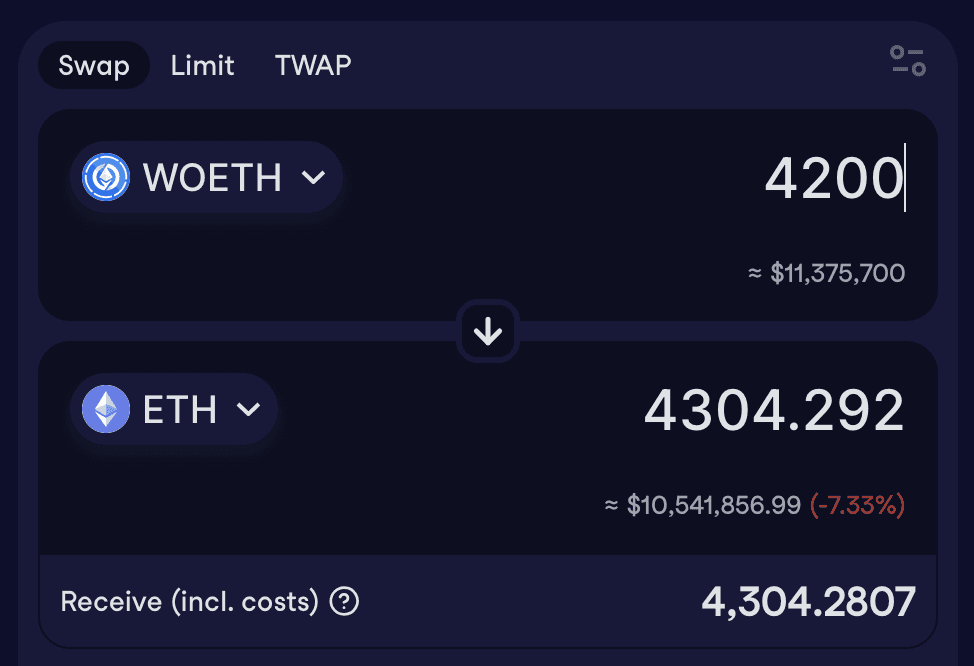Screen dimensions: 974x666
Task: Flip tokens with the down arrow button
Action: (x=488, y=331)
